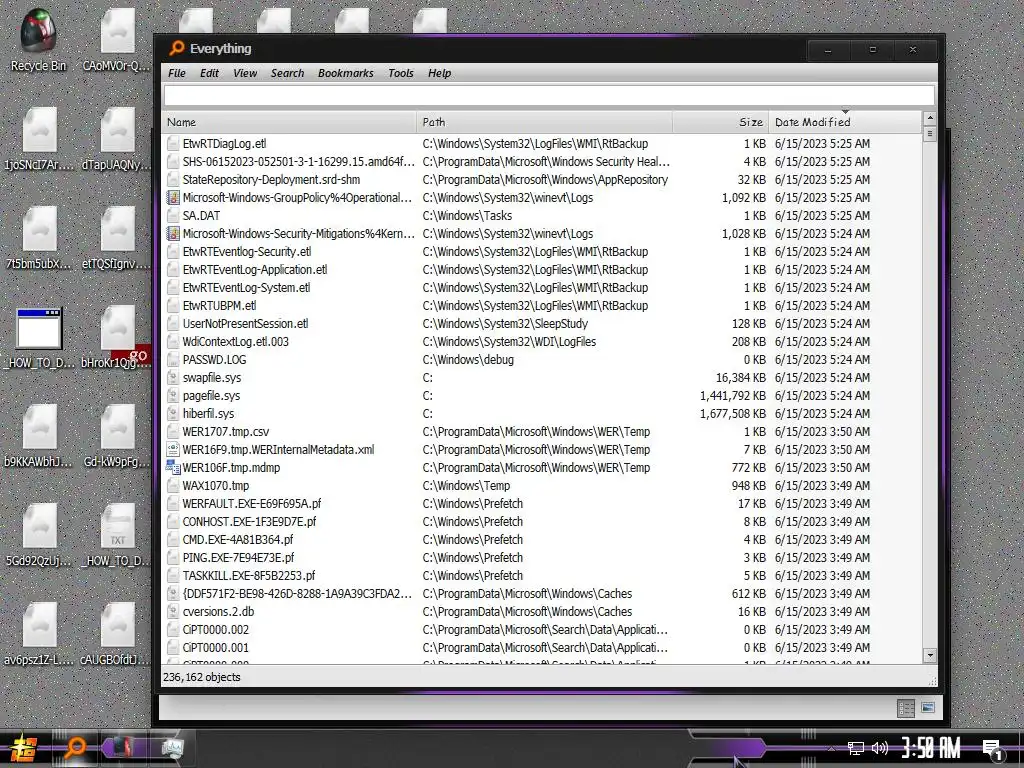The image size is (1024, 768).
Task: Open the notification center icon
Action: (993, 749)
